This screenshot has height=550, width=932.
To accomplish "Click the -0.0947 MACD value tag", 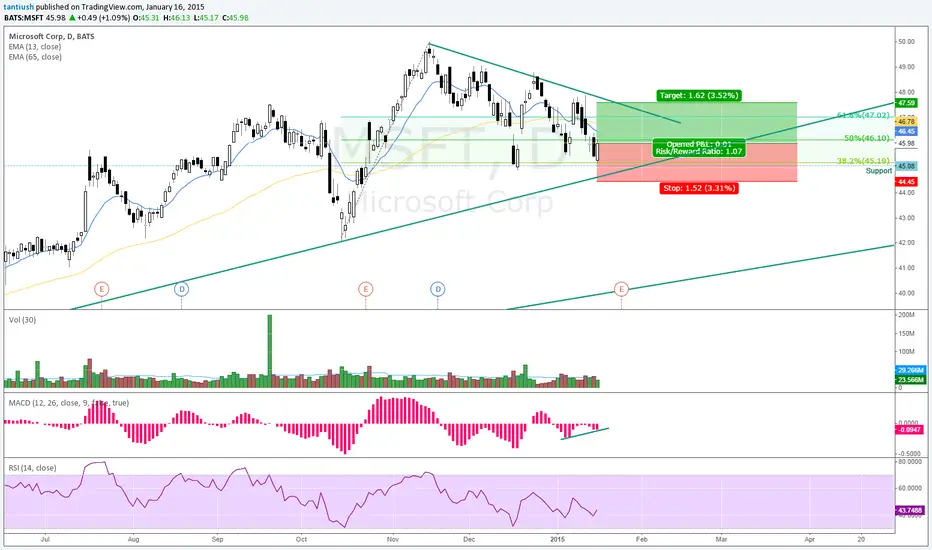I will (x=909, y=429).
